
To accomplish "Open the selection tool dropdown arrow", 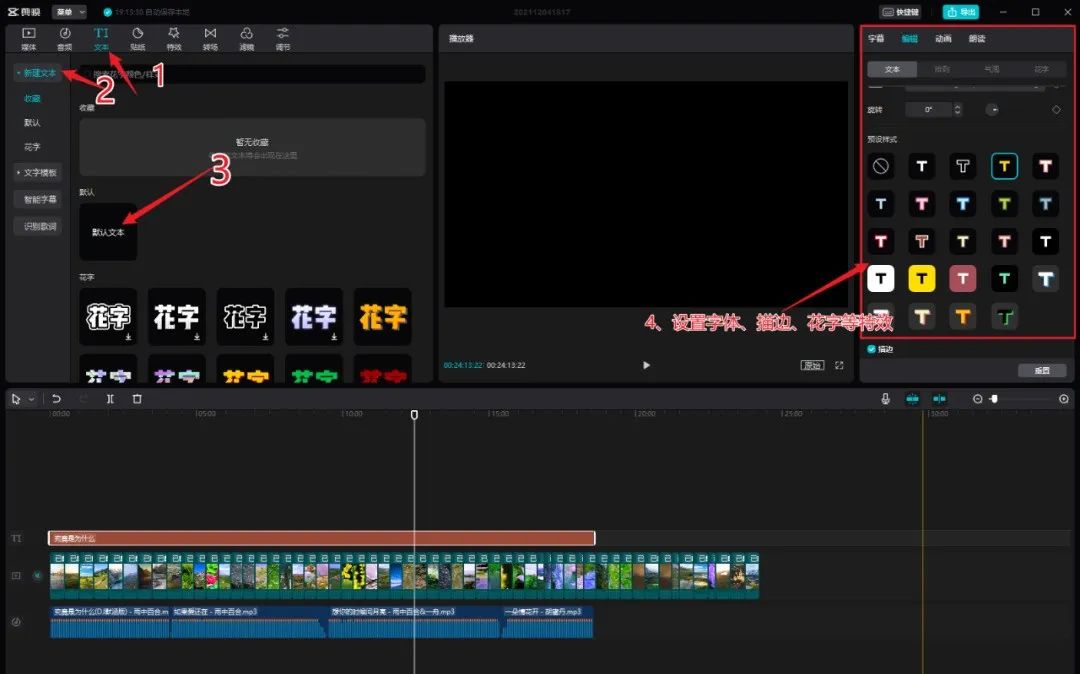I will point(31,399).
